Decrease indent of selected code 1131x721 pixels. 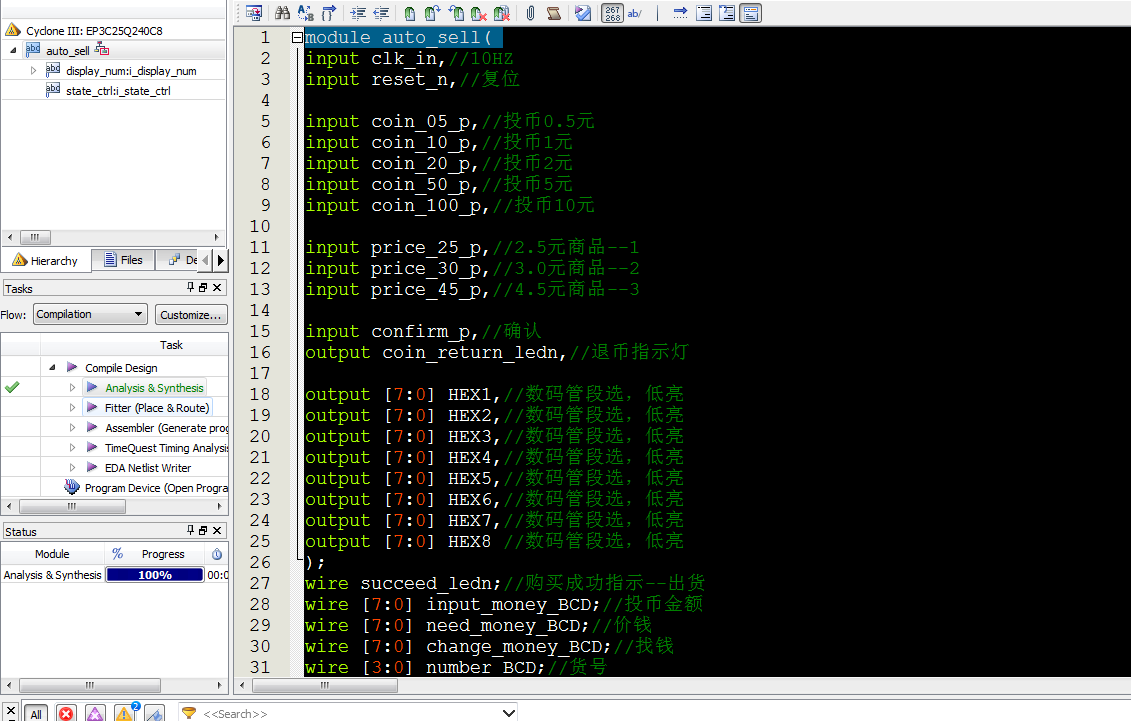(x=381, y=13)
